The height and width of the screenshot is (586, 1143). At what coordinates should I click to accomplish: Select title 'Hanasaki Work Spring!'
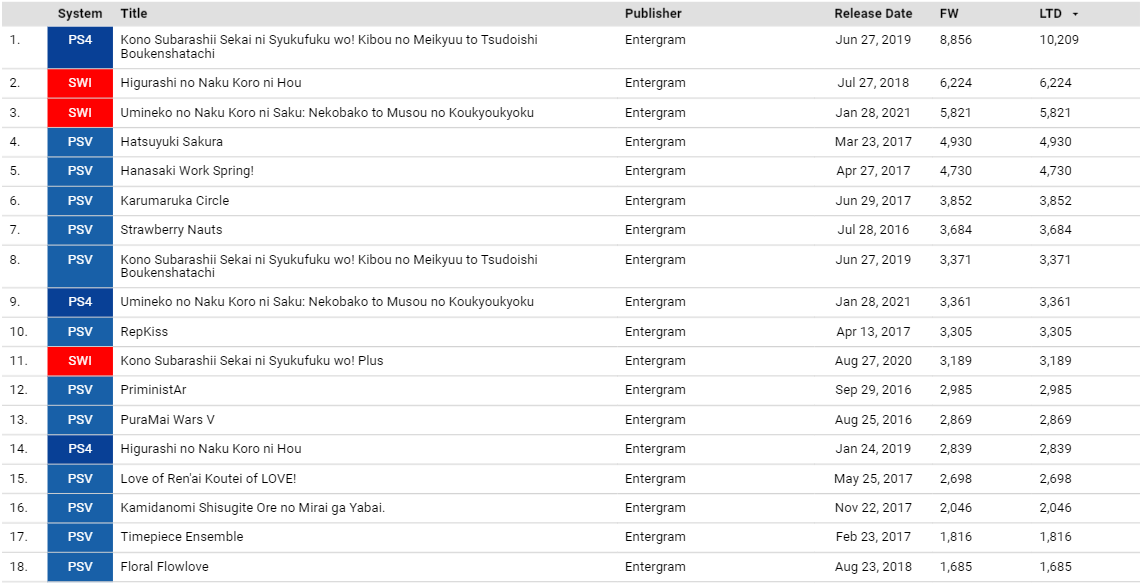point(187,171)
